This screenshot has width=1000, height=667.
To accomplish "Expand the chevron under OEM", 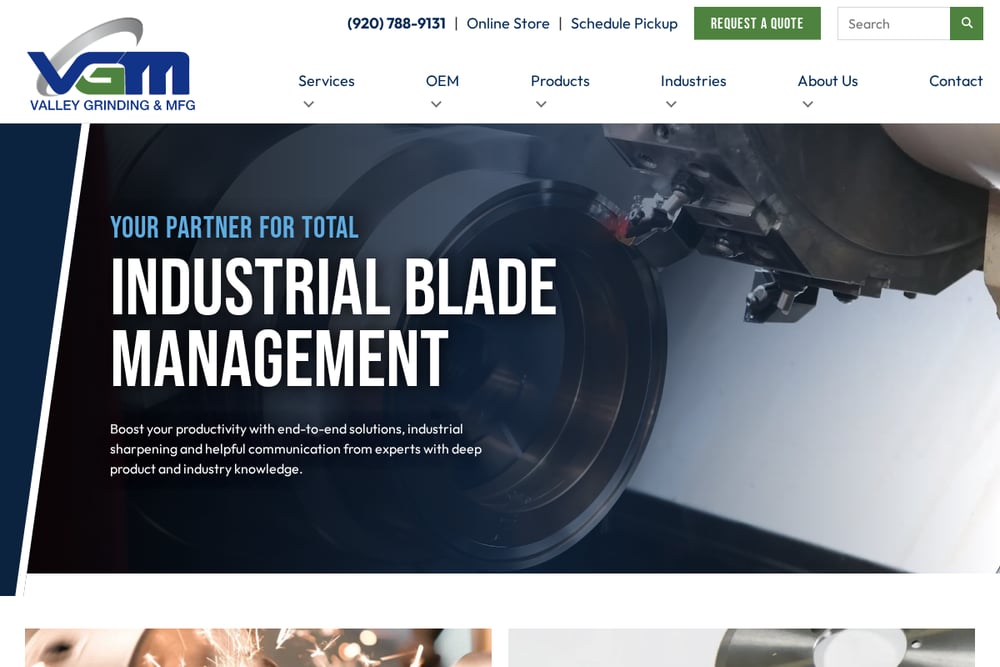I will tap(436, 104).
